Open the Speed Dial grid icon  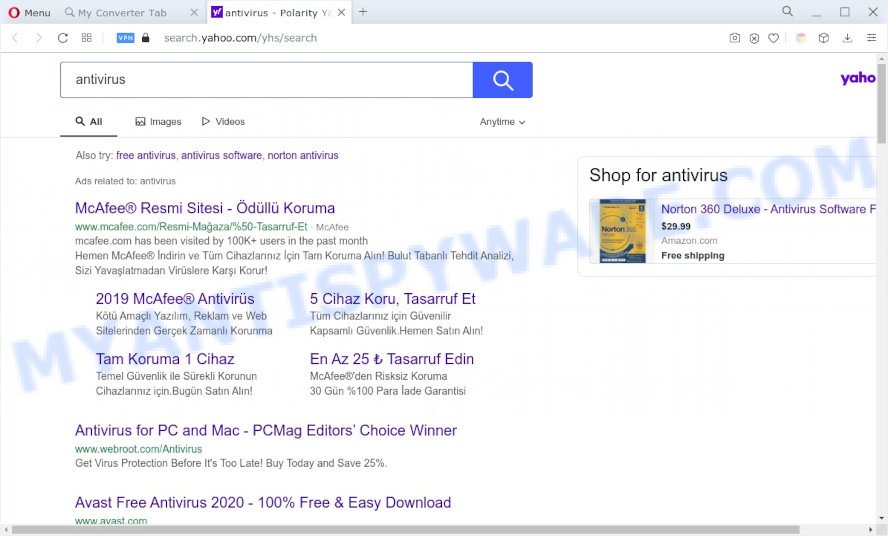tap(87, 38)
